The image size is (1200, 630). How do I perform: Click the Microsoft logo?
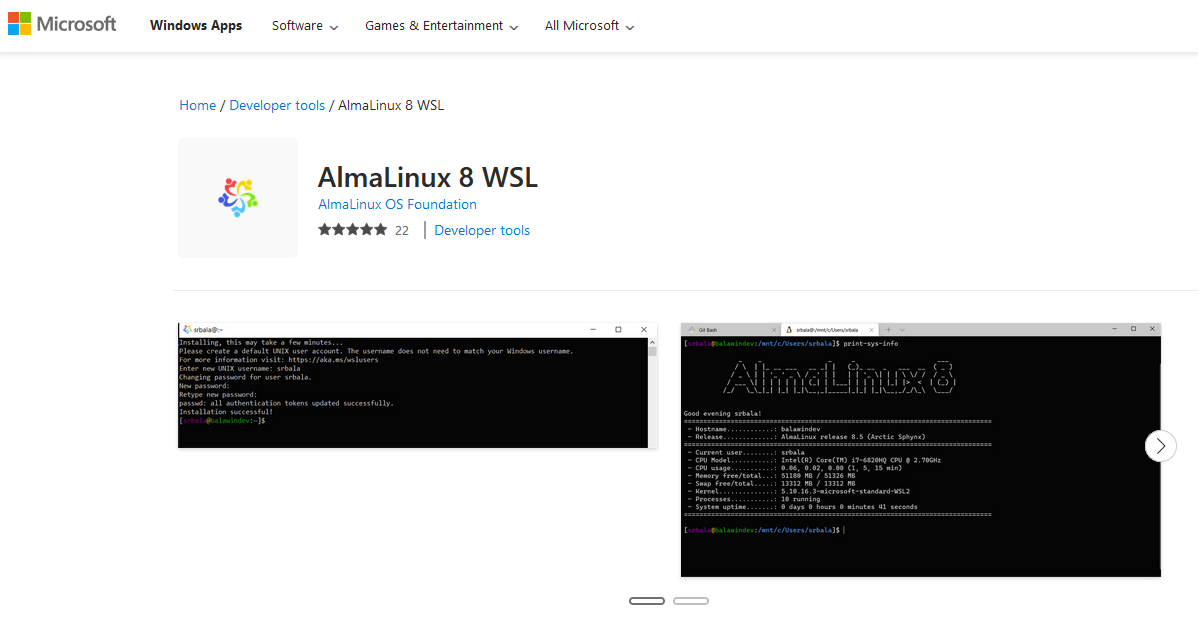pos(62,25)
